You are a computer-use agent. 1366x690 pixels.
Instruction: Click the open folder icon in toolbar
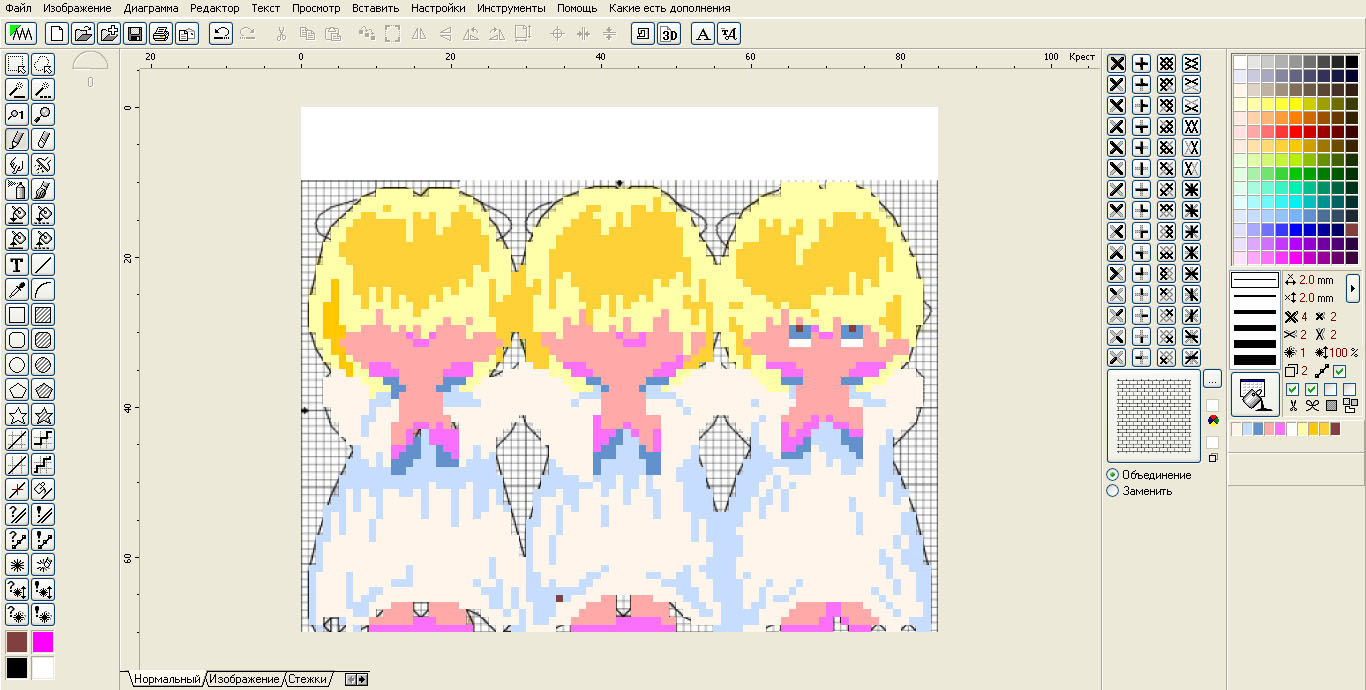[84, 33]
